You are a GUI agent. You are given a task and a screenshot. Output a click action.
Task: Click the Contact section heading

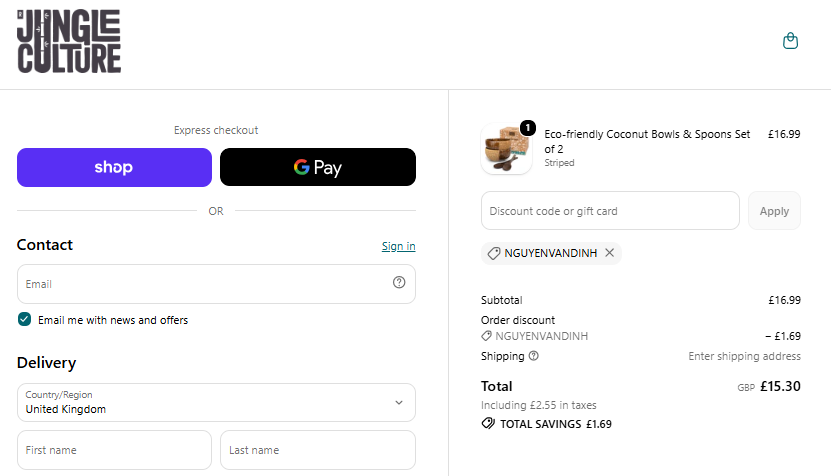tap(45, 245)
